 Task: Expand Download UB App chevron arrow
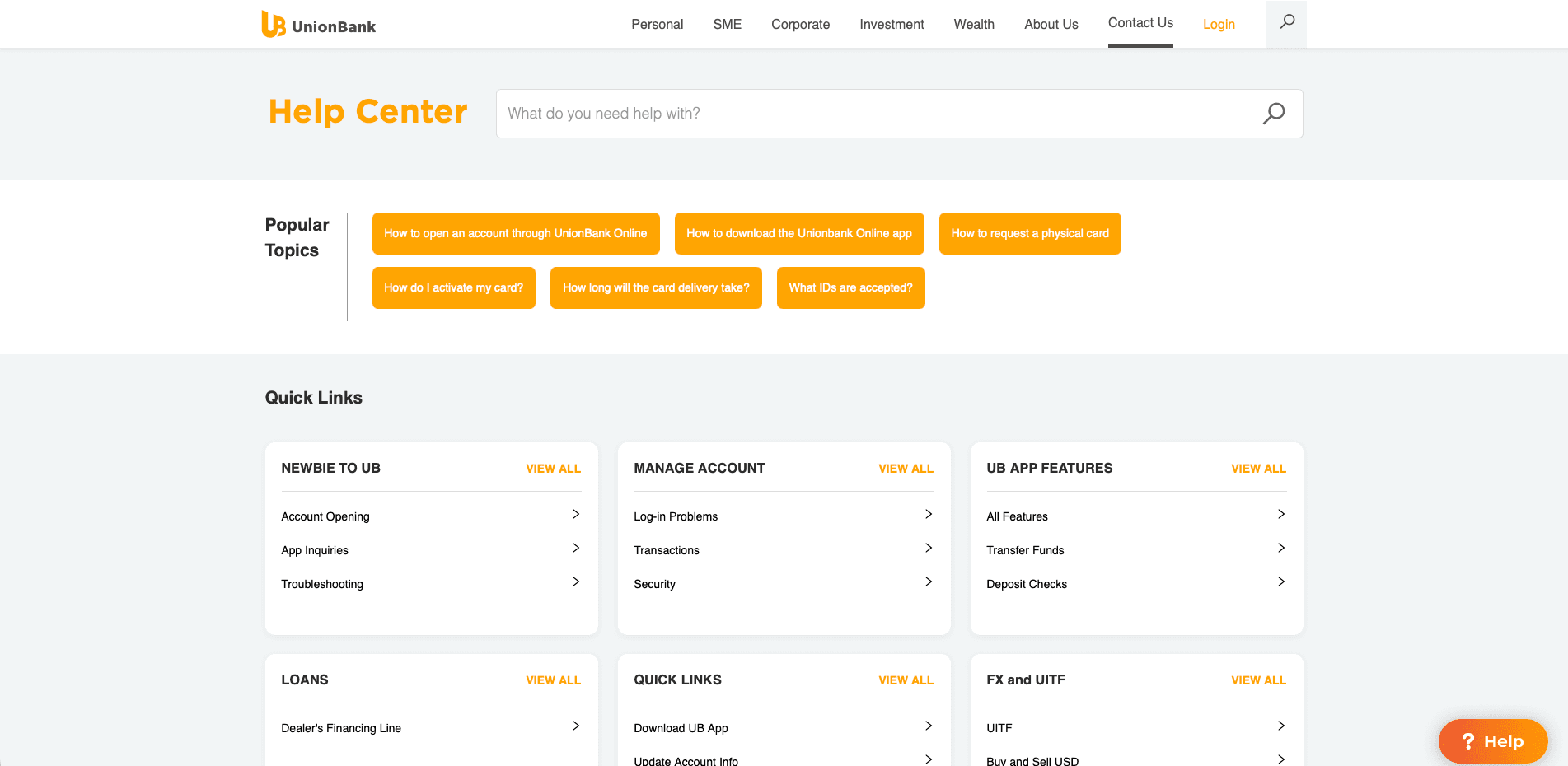(929, 726)
